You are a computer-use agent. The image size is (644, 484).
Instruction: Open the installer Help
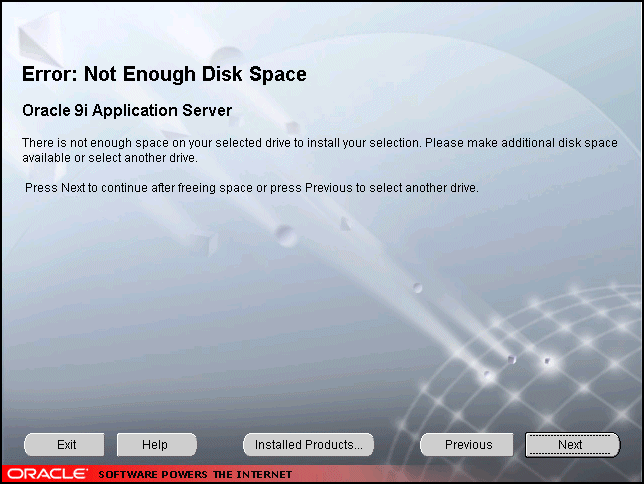[156, 445]
